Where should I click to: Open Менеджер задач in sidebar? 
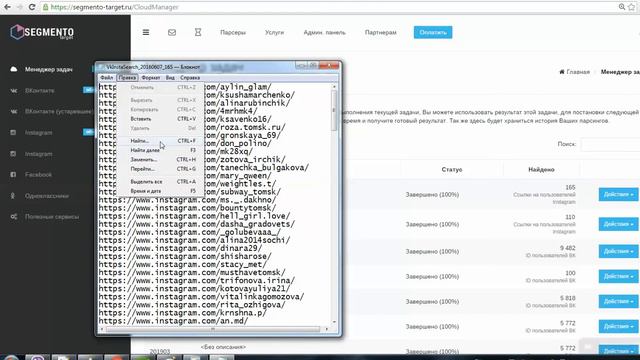49,69
